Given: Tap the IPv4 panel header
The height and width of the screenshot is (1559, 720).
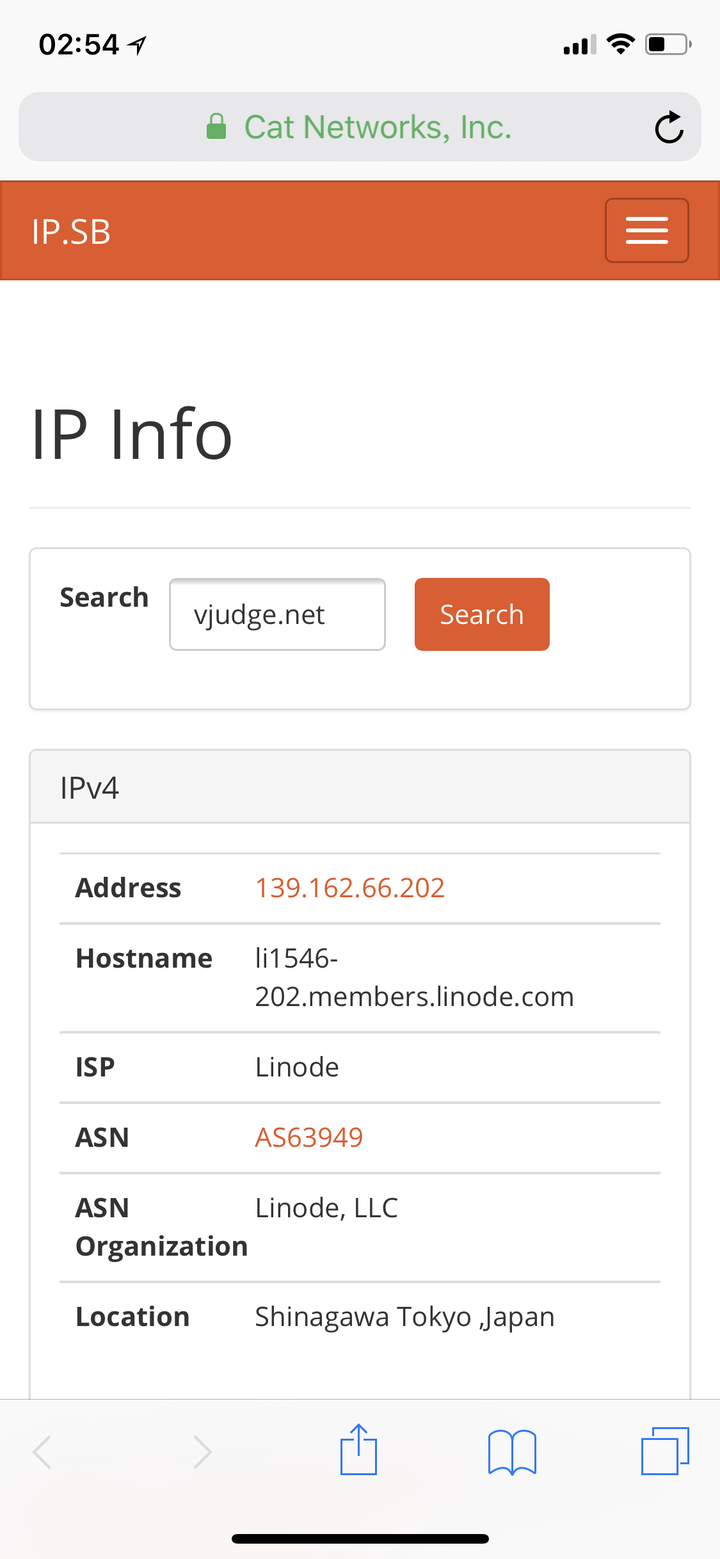Looking at the screenshot, I should click(x=360, y=787).
